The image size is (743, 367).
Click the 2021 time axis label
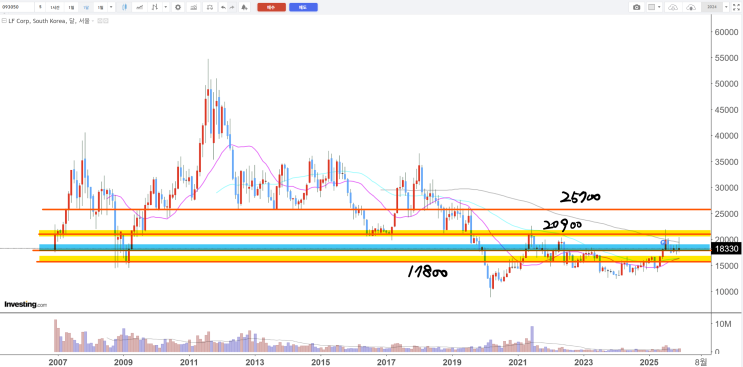click(518, 361)
